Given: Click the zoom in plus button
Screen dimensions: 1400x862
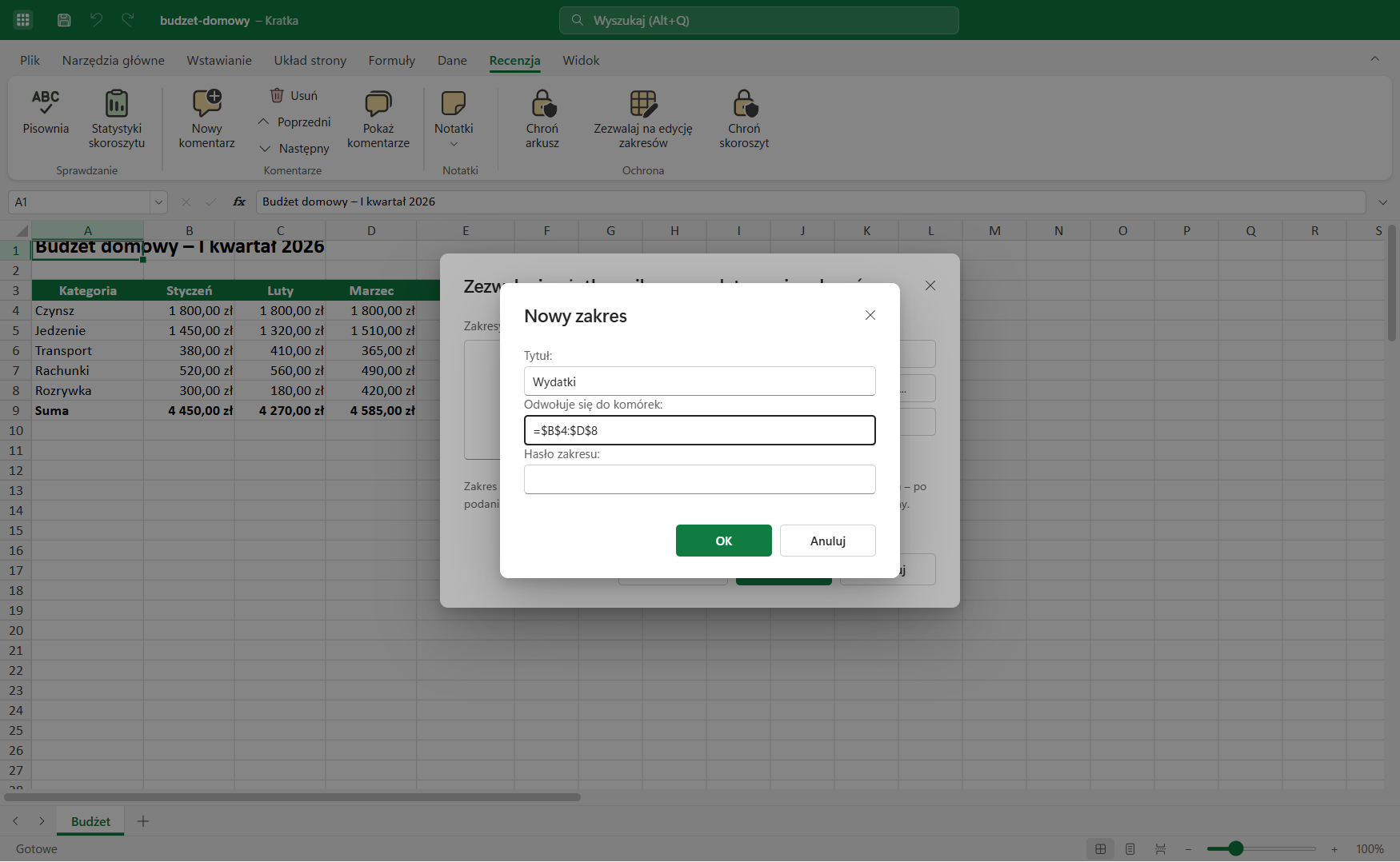Looking at the screenshot, I should pyautogui.click(x=1334, y=848).
